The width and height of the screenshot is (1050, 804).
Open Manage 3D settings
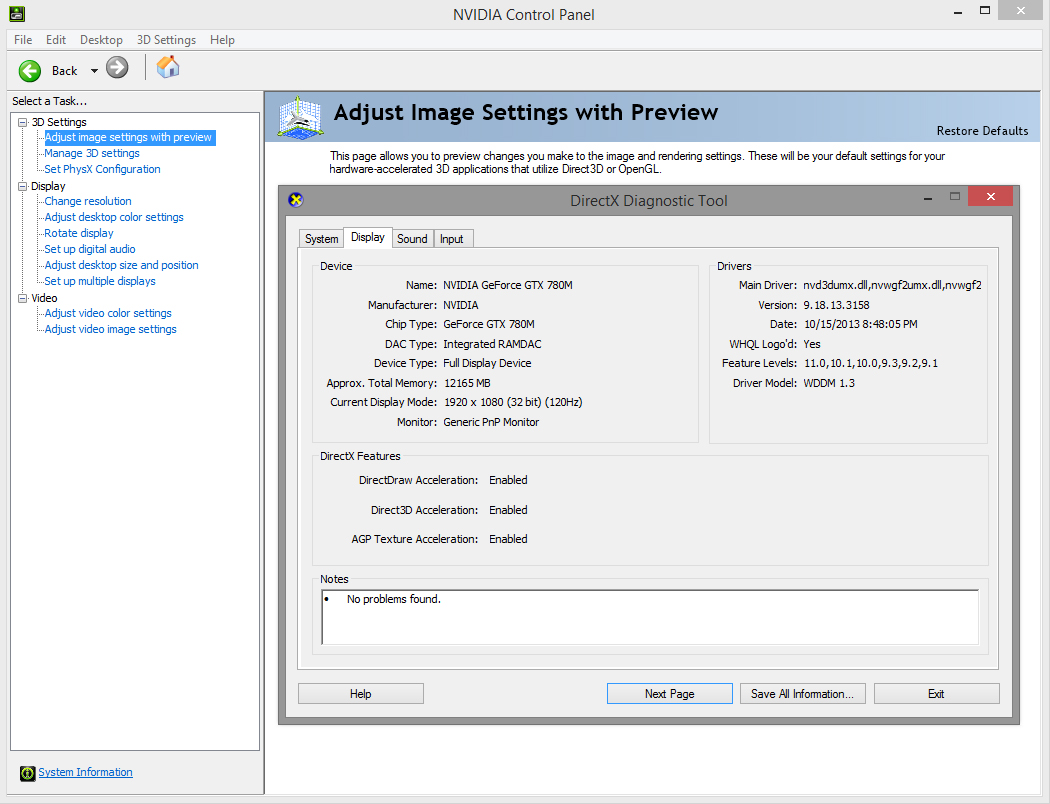92,153
